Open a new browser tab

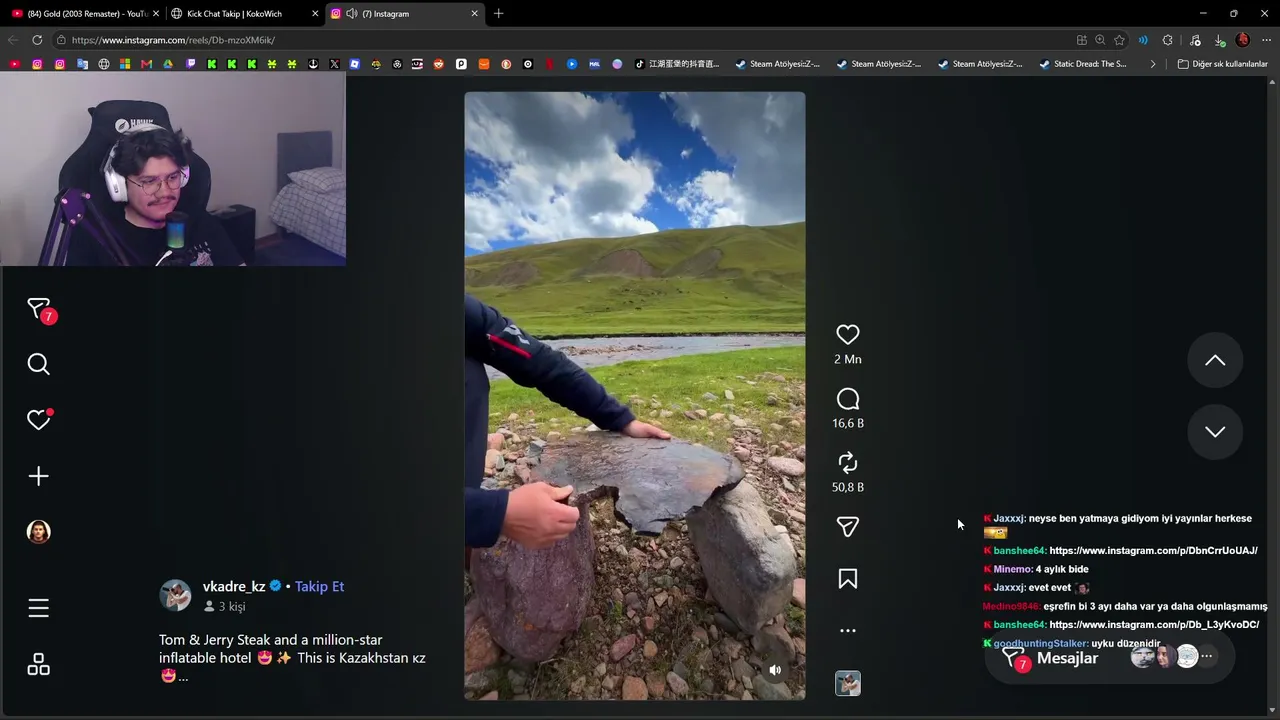click(498, 14)
